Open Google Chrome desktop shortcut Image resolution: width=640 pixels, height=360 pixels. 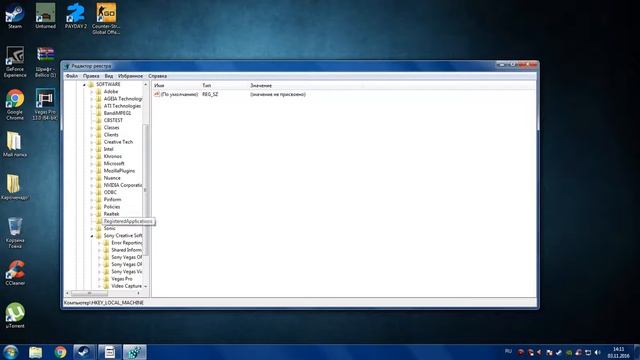[x=15, y=104]
